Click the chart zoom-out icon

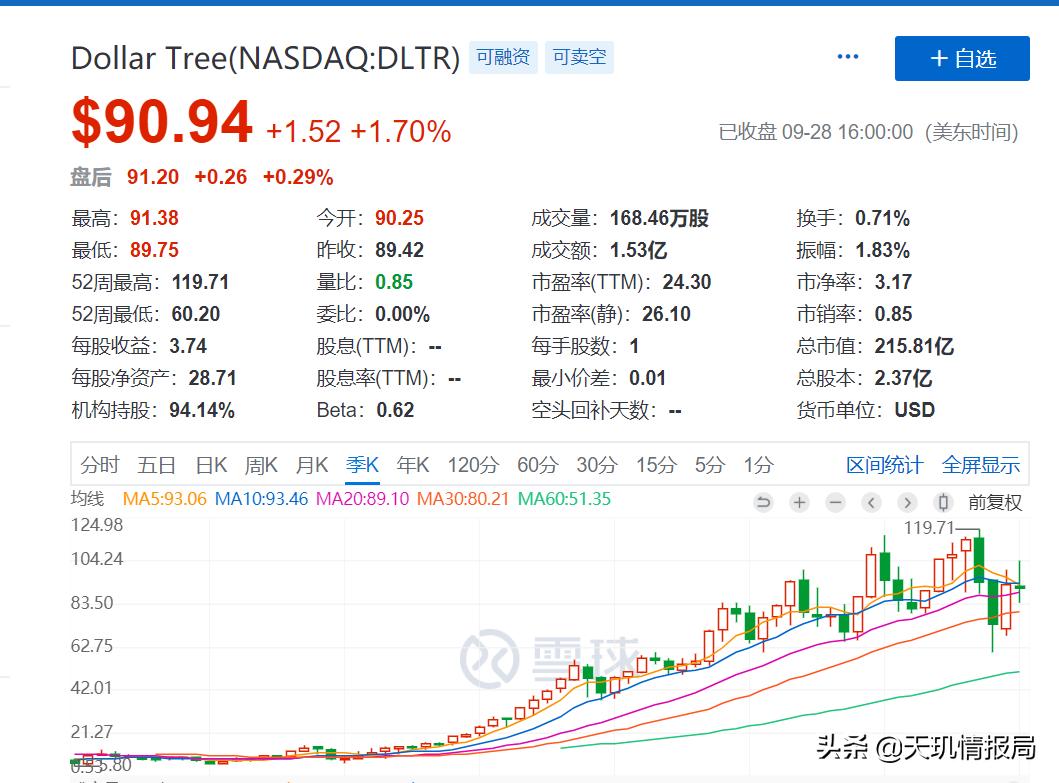click(x=836, y=503)
